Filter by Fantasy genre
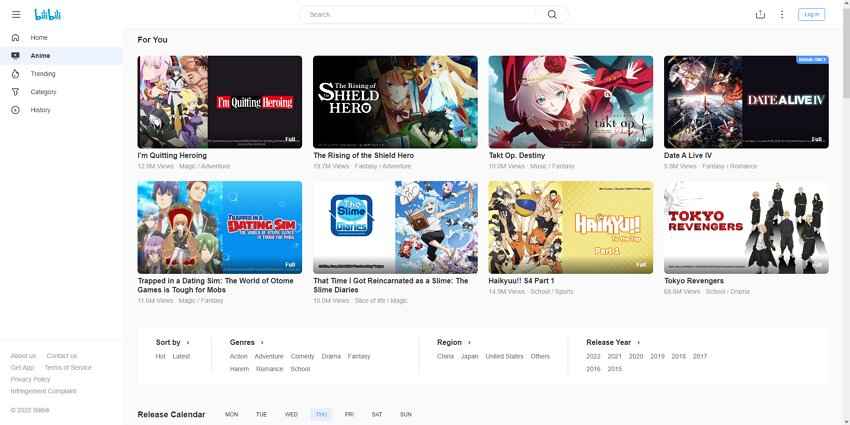 point(359,356)
